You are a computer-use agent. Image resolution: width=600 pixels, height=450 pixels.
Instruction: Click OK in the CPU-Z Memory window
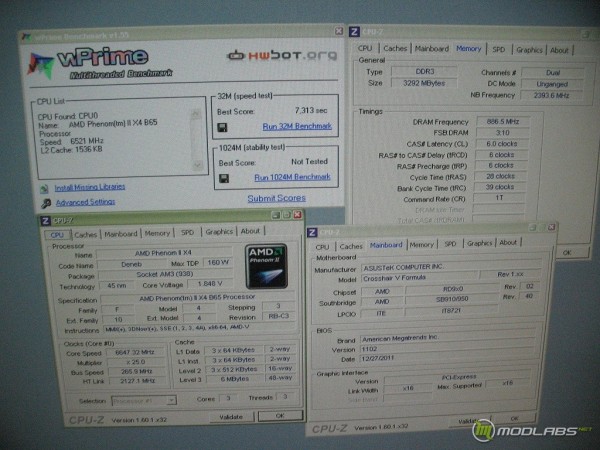coord(567,253)
